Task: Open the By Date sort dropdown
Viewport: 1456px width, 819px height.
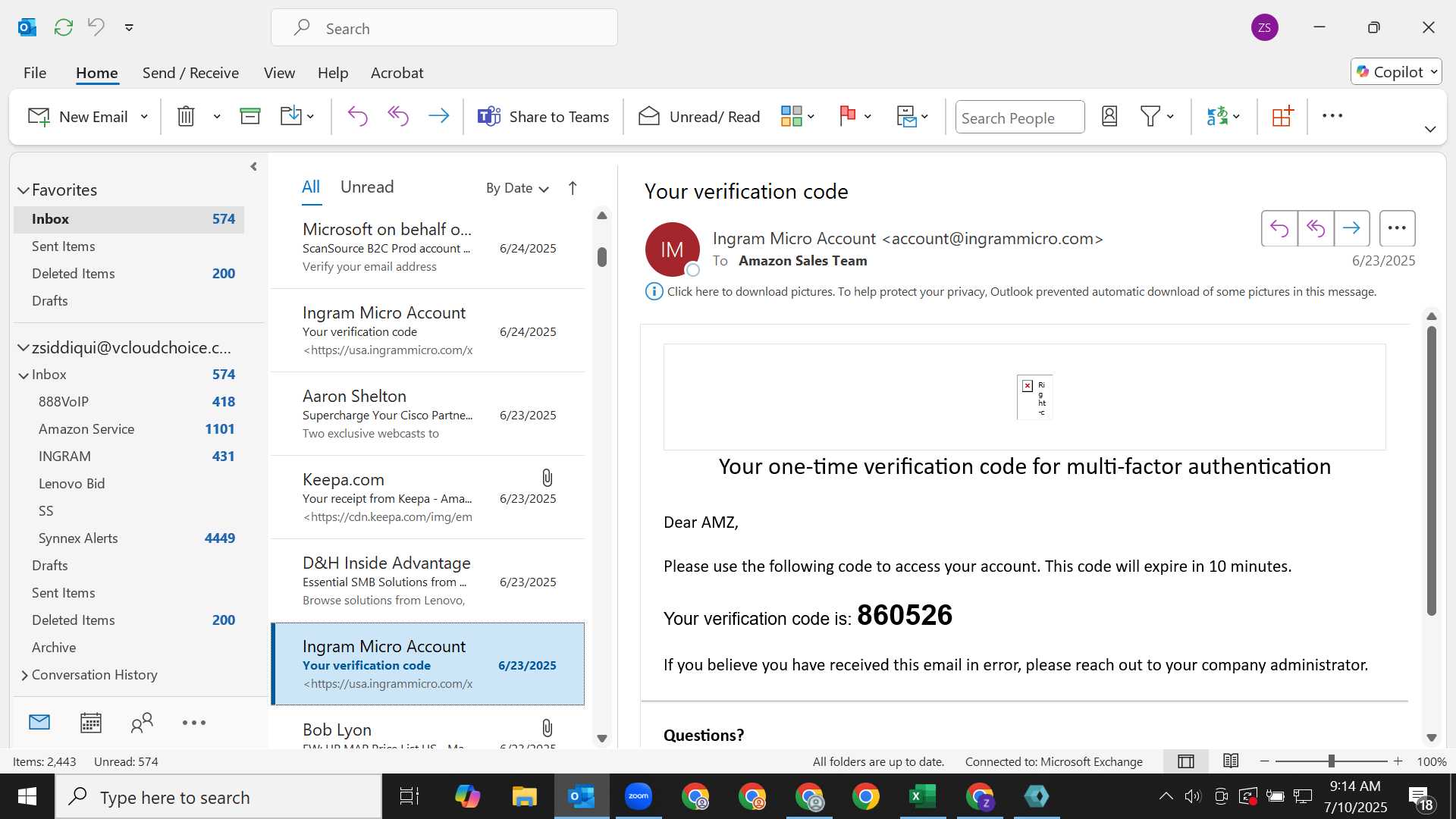Action: (x=517, y=188)
